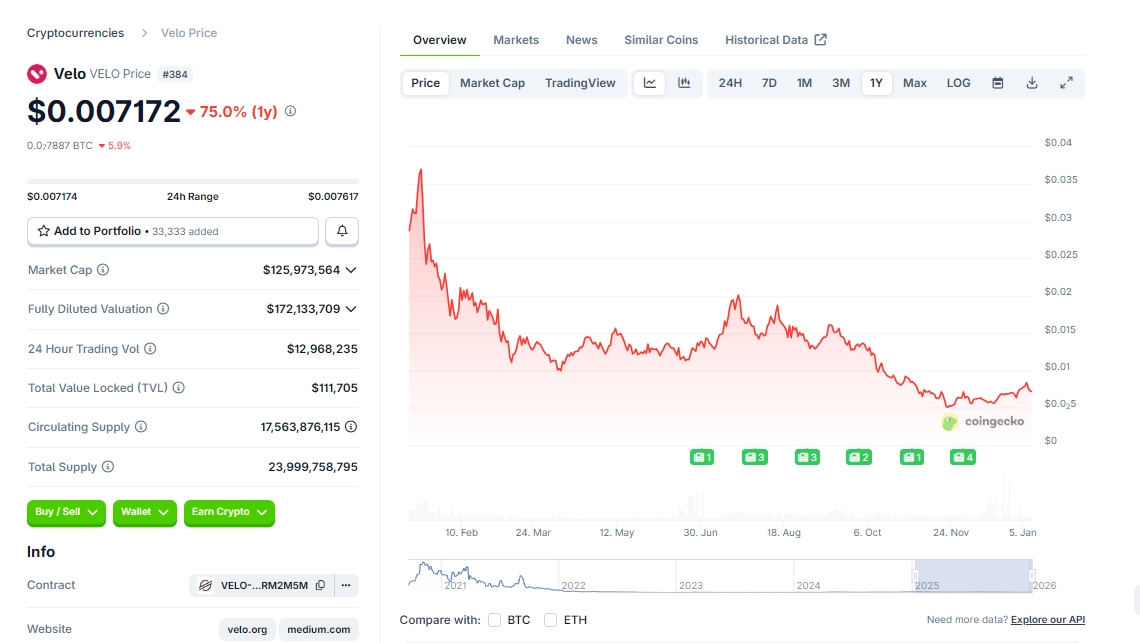Copy the VELO contract address
The width and height of the screenshot is (1140, 643).
pos(320,585)
